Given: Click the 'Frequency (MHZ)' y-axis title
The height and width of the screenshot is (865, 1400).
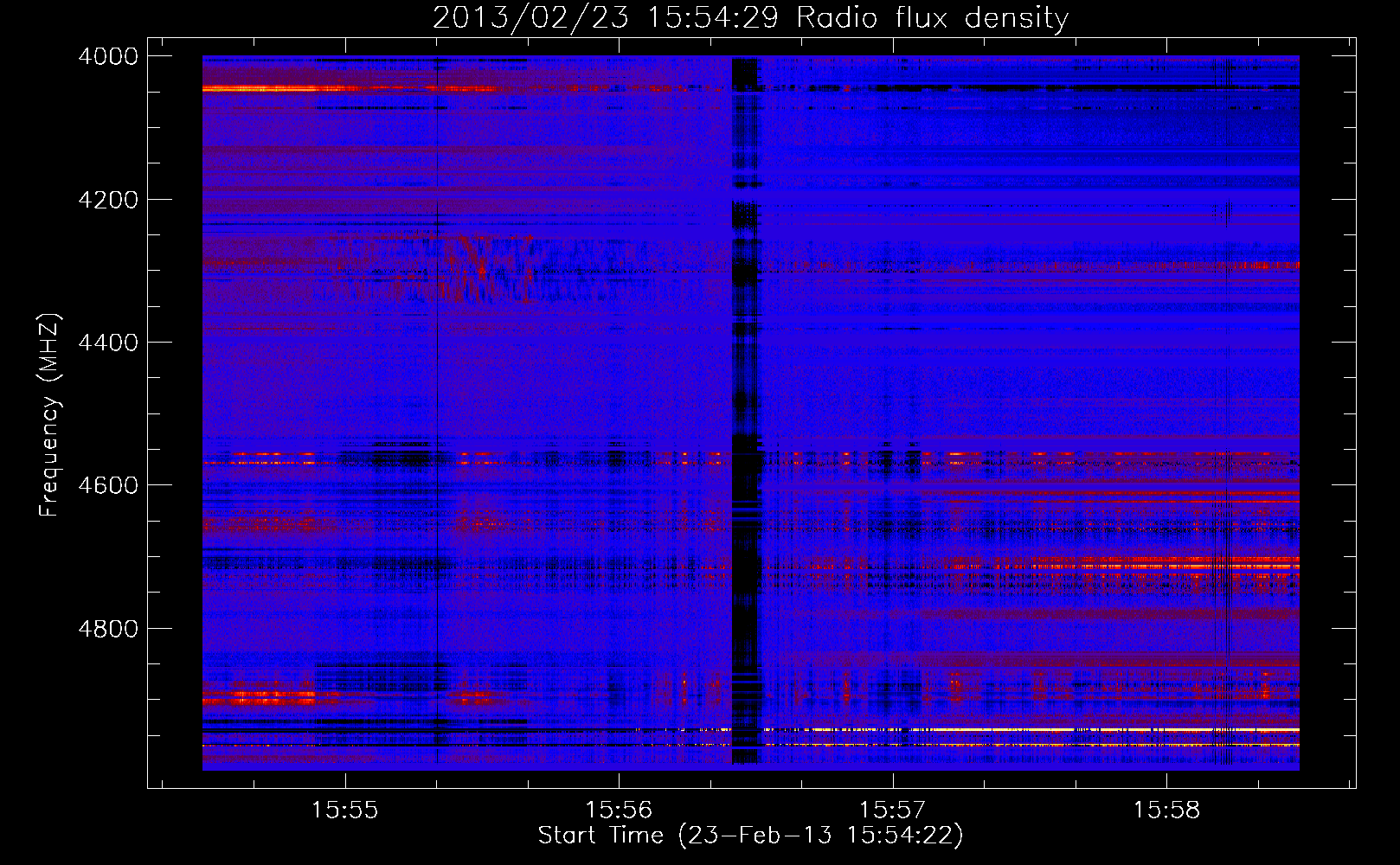Looking at the screenshot, I should tap(50, 415).
